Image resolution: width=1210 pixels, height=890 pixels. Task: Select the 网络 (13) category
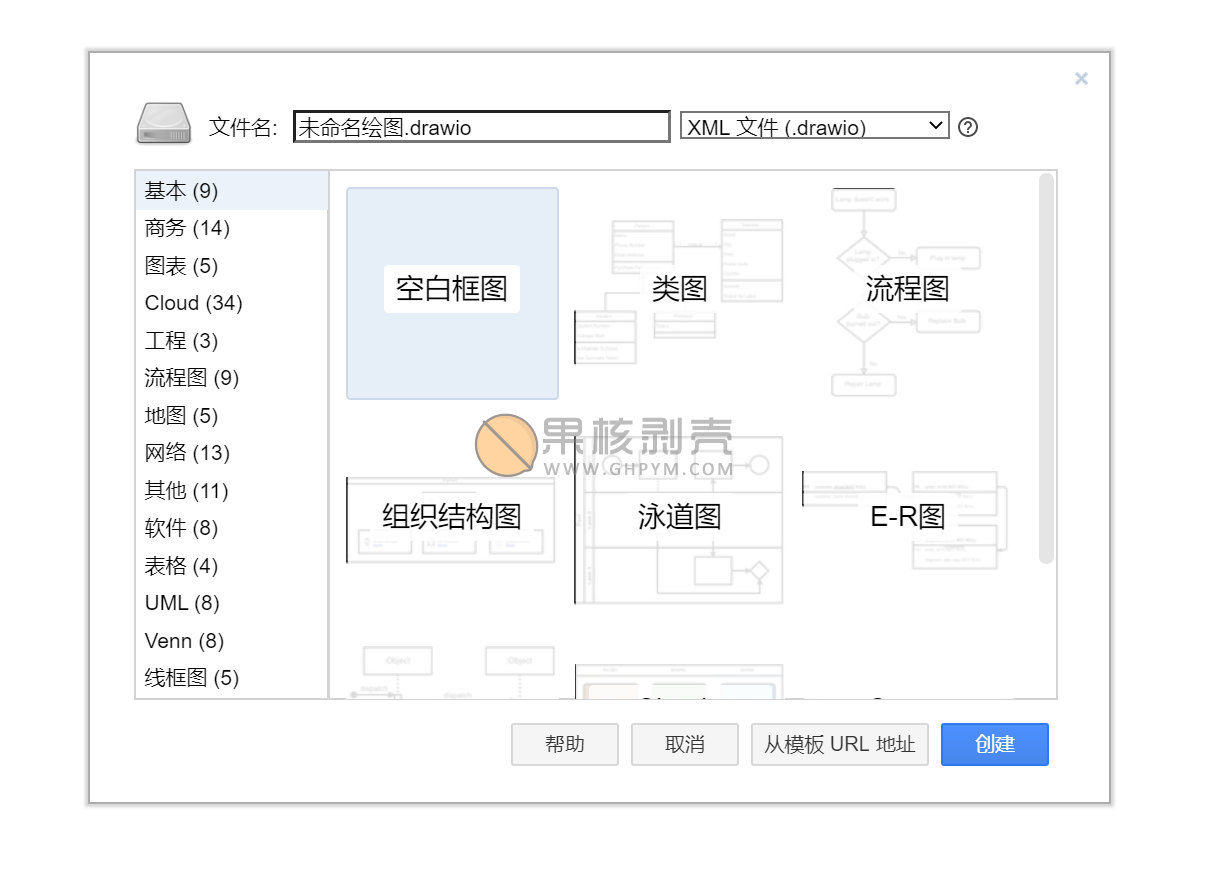[x=232, y=453]
